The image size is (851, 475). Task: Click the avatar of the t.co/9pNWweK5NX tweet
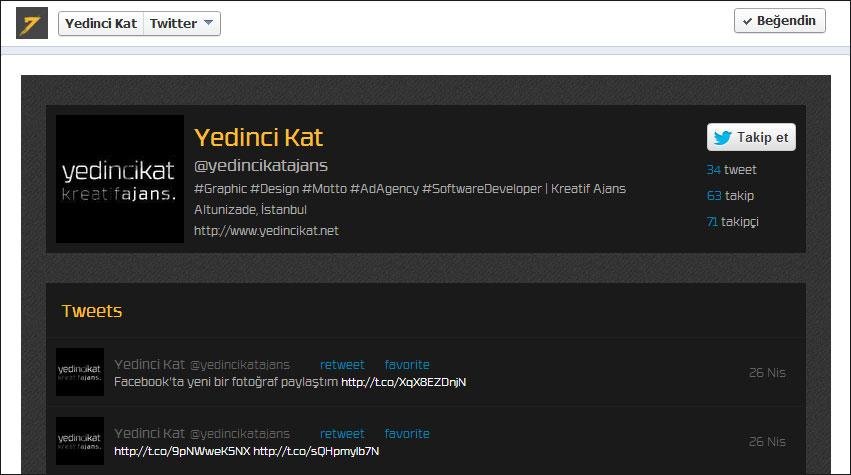click(x=80, y=441)
